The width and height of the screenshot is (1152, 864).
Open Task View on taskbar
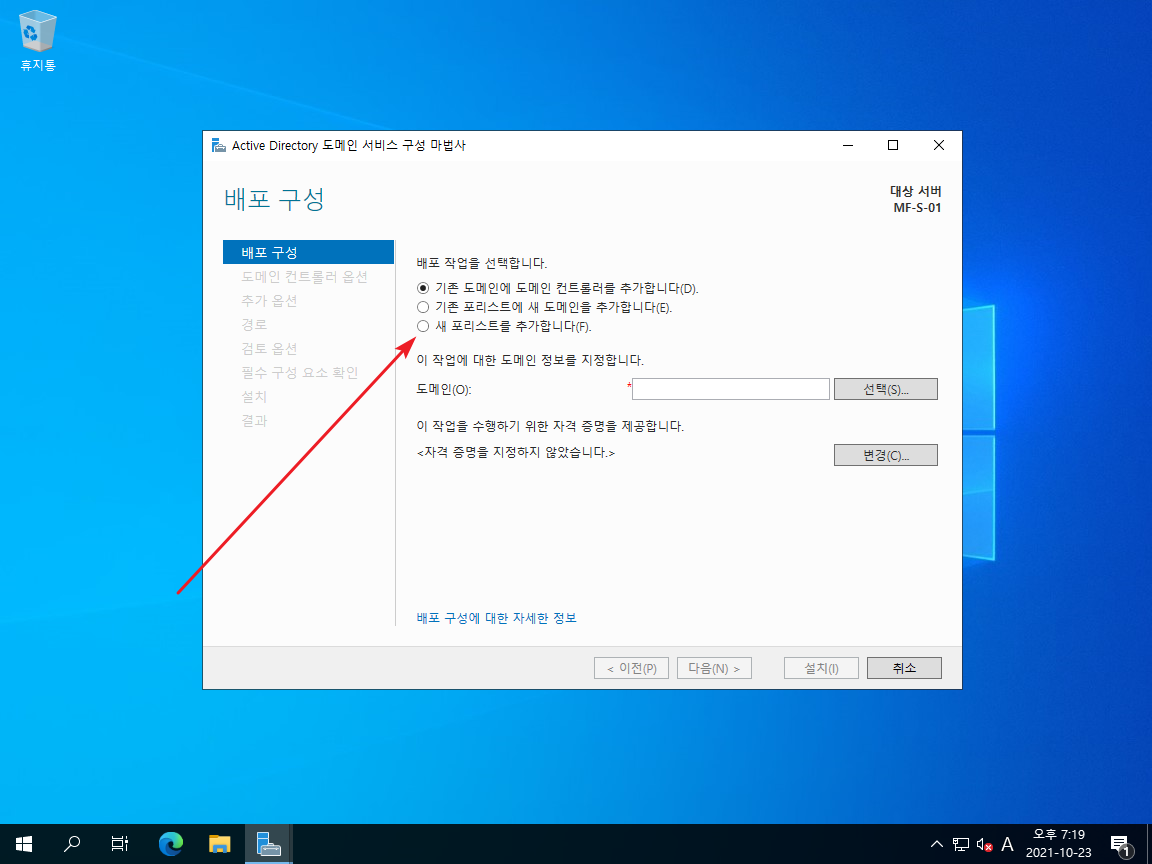(120, 844)
